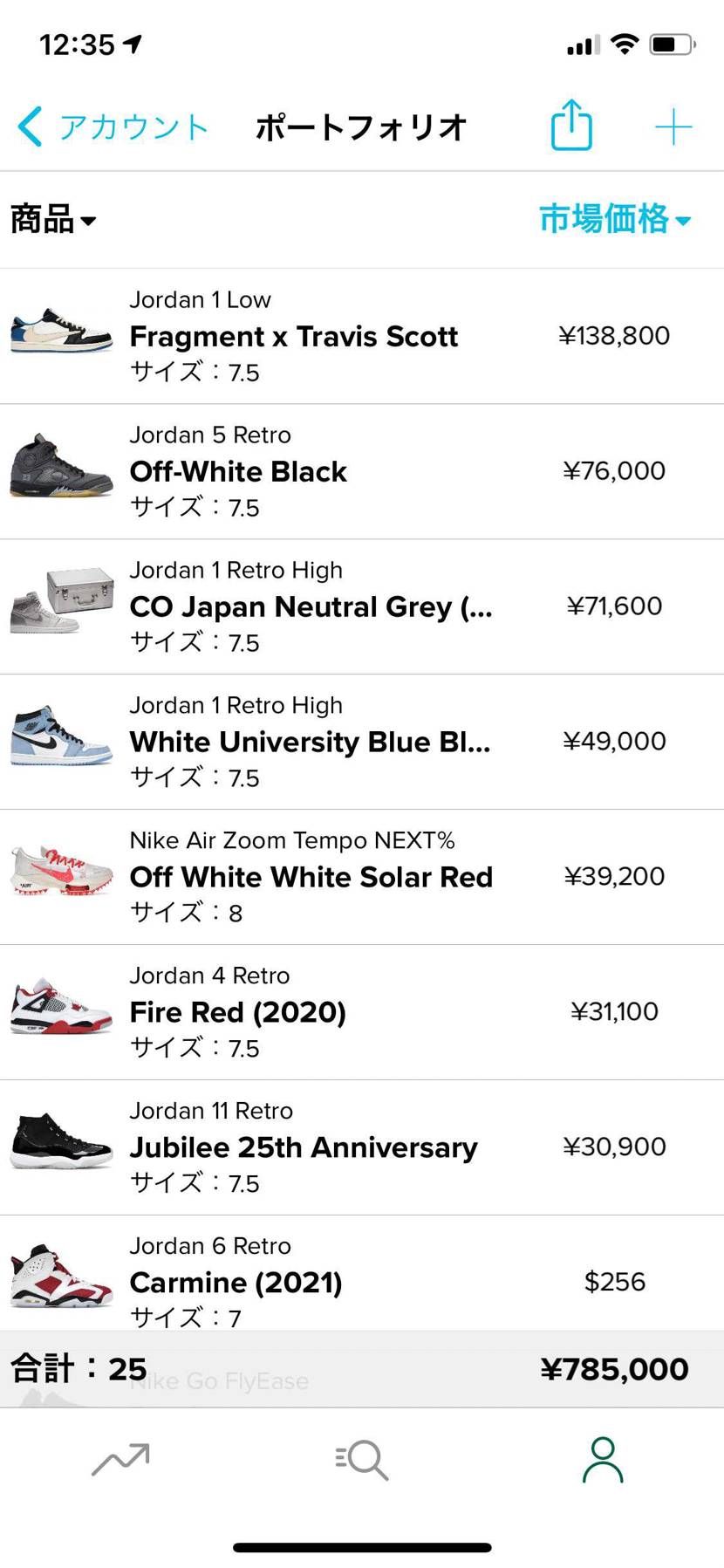Viewport: 724px width, 1568px height.
Task: Tap the plus icon to add item
Action: [673, 127]
